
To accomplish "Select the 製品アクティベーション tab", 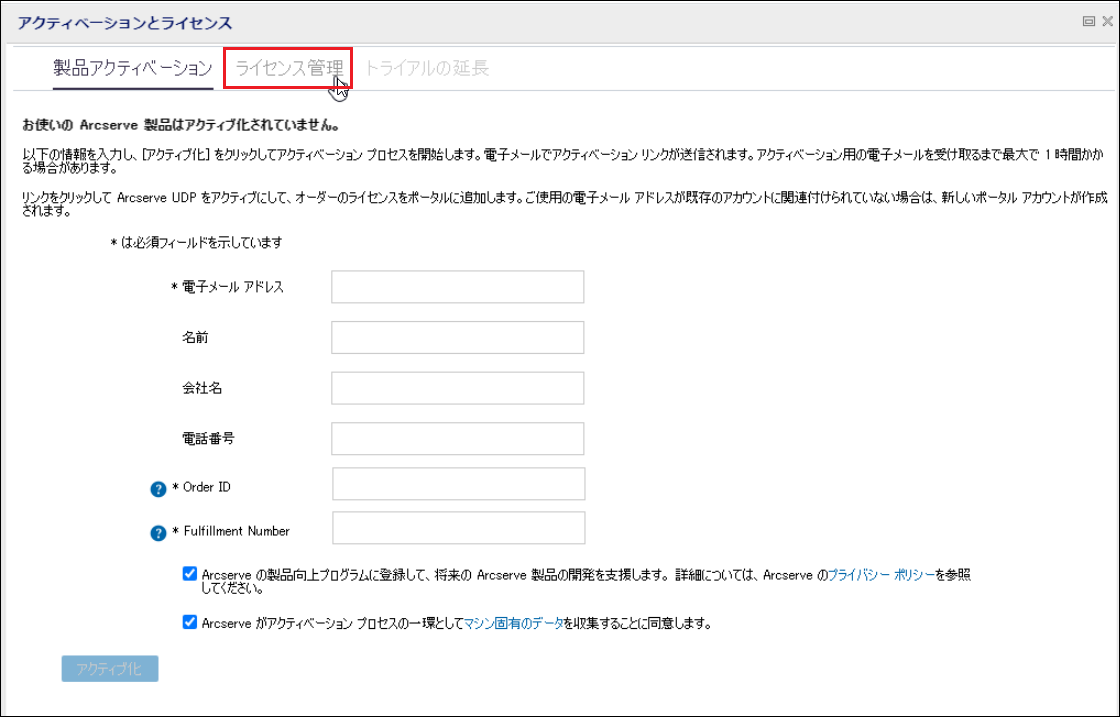I will (132, 68).
